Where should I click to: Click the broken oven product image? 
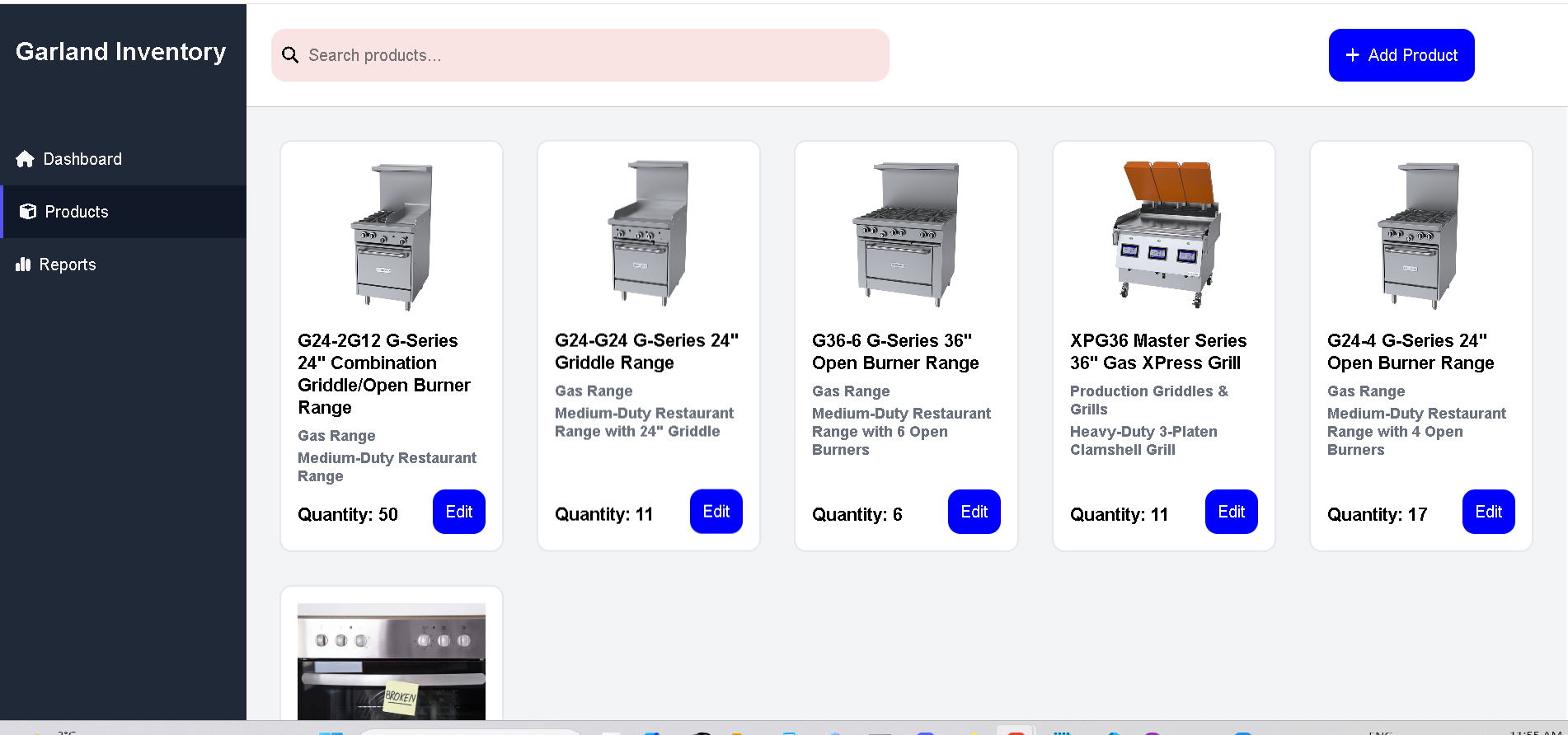click(392, 662)
